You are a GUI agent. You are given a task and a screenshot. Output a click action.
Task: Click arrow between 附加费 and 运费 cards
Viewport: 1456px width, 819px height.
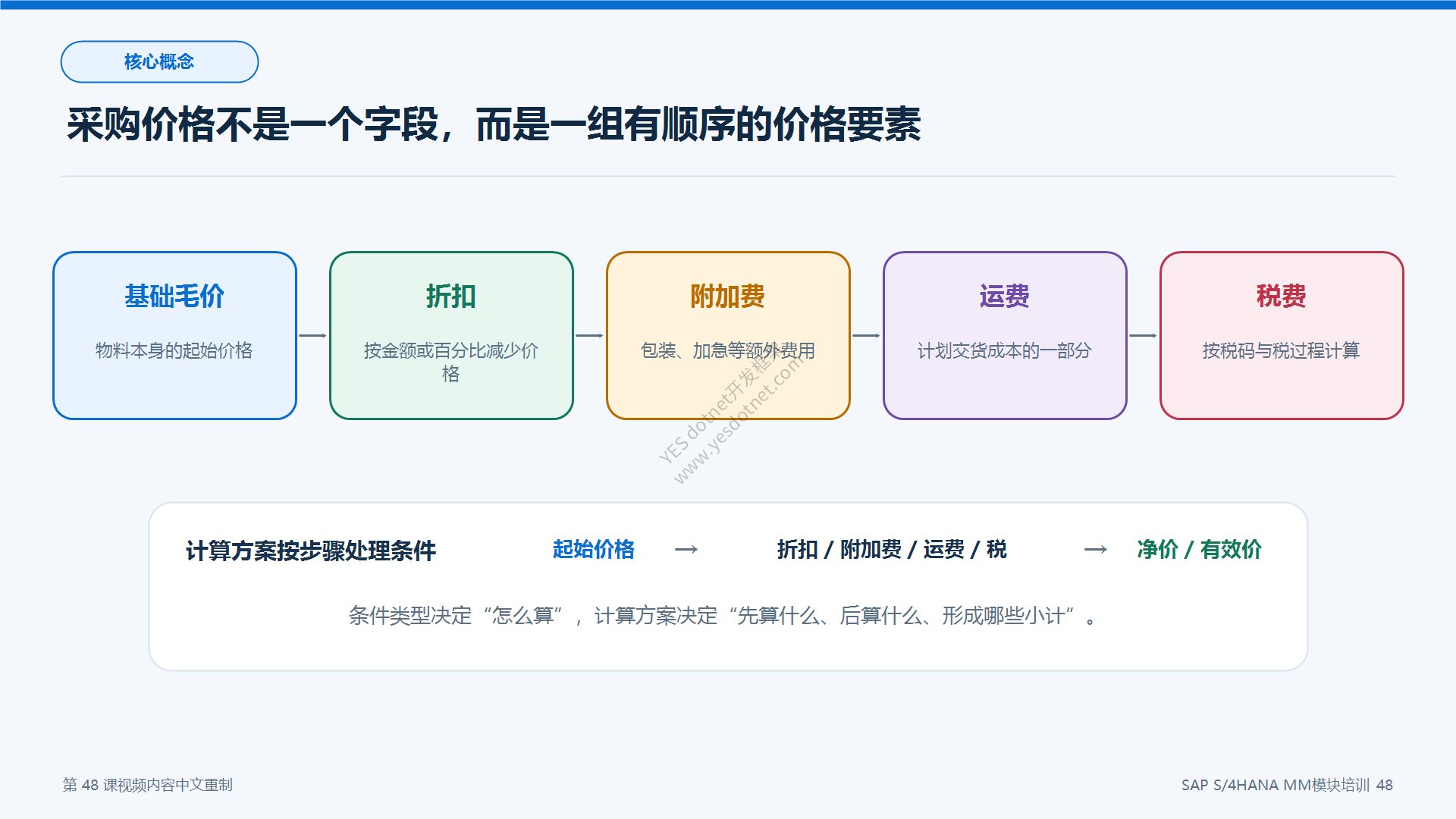(x=866, y=335)
